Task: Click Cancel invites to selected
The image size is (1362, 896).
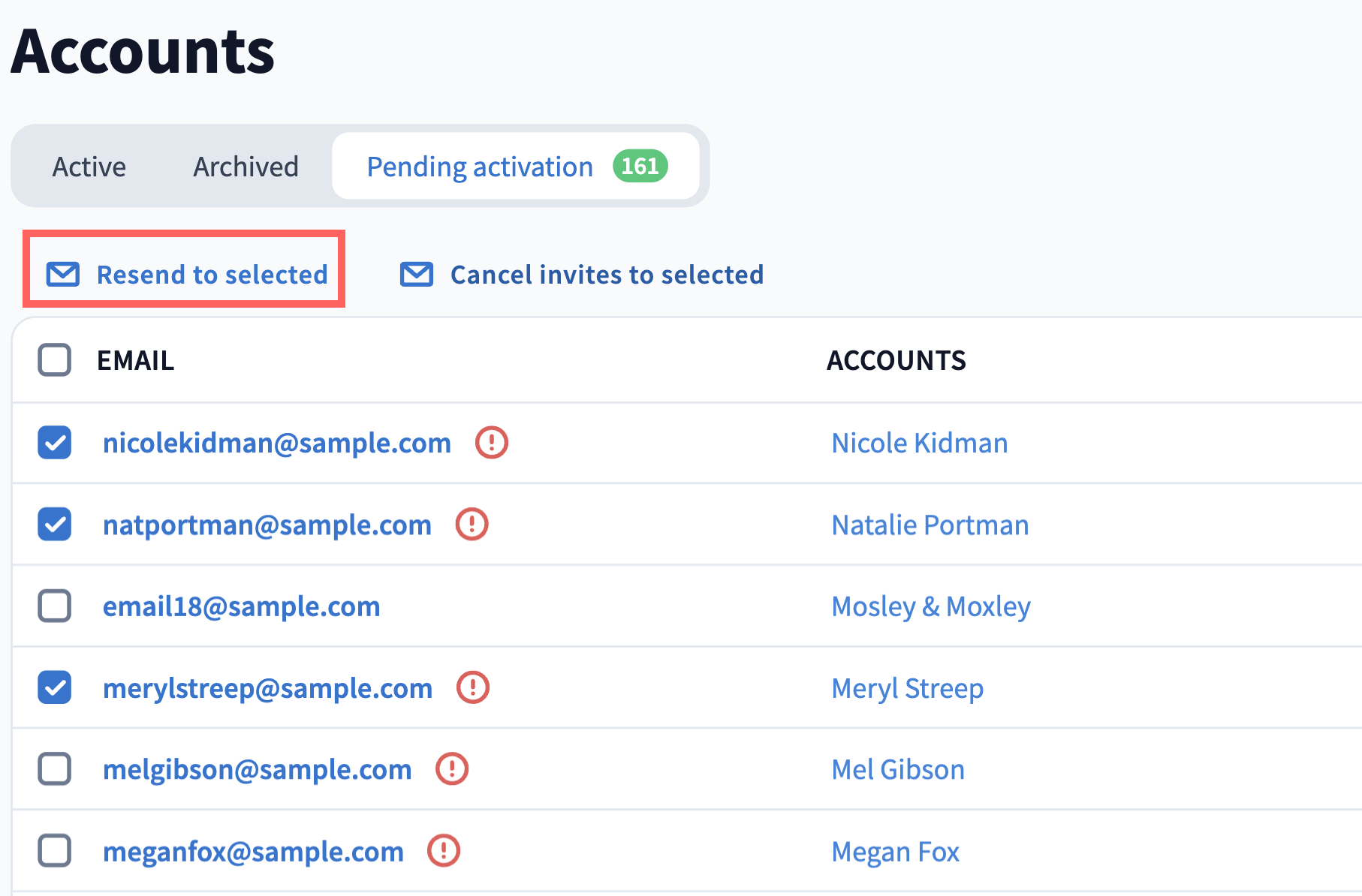Action: [x=606, y=275]
